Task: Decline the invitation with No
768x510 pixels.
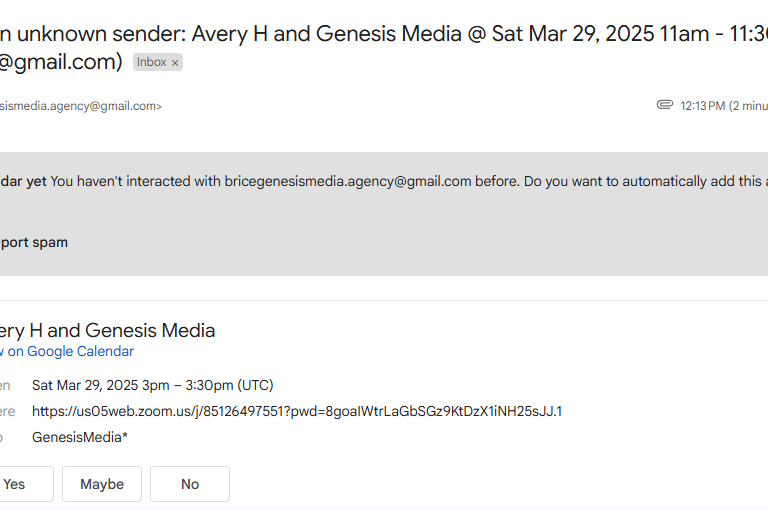Action: (x=190, y=484)
